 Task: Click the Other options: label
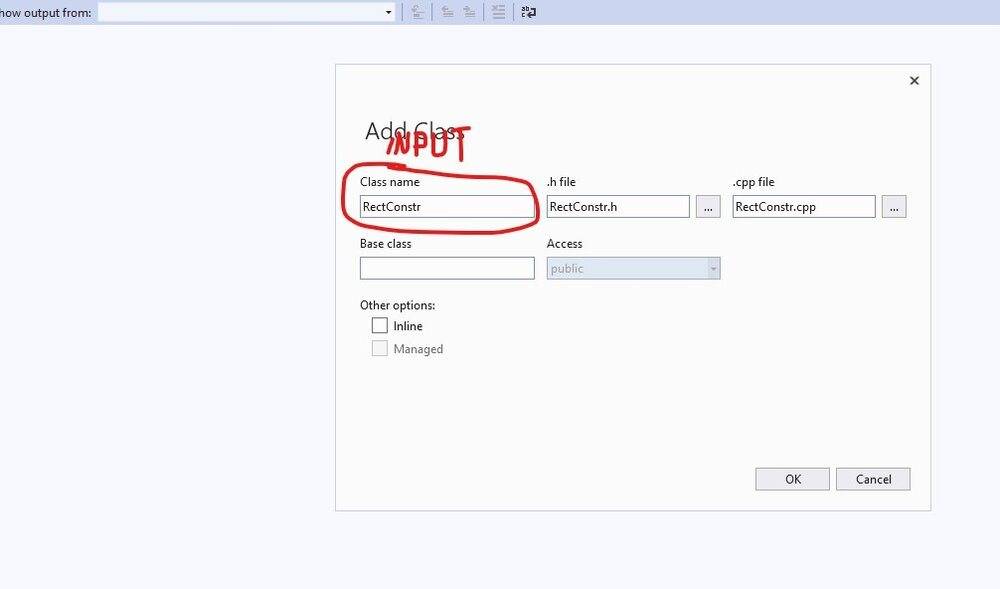[397, 305]
